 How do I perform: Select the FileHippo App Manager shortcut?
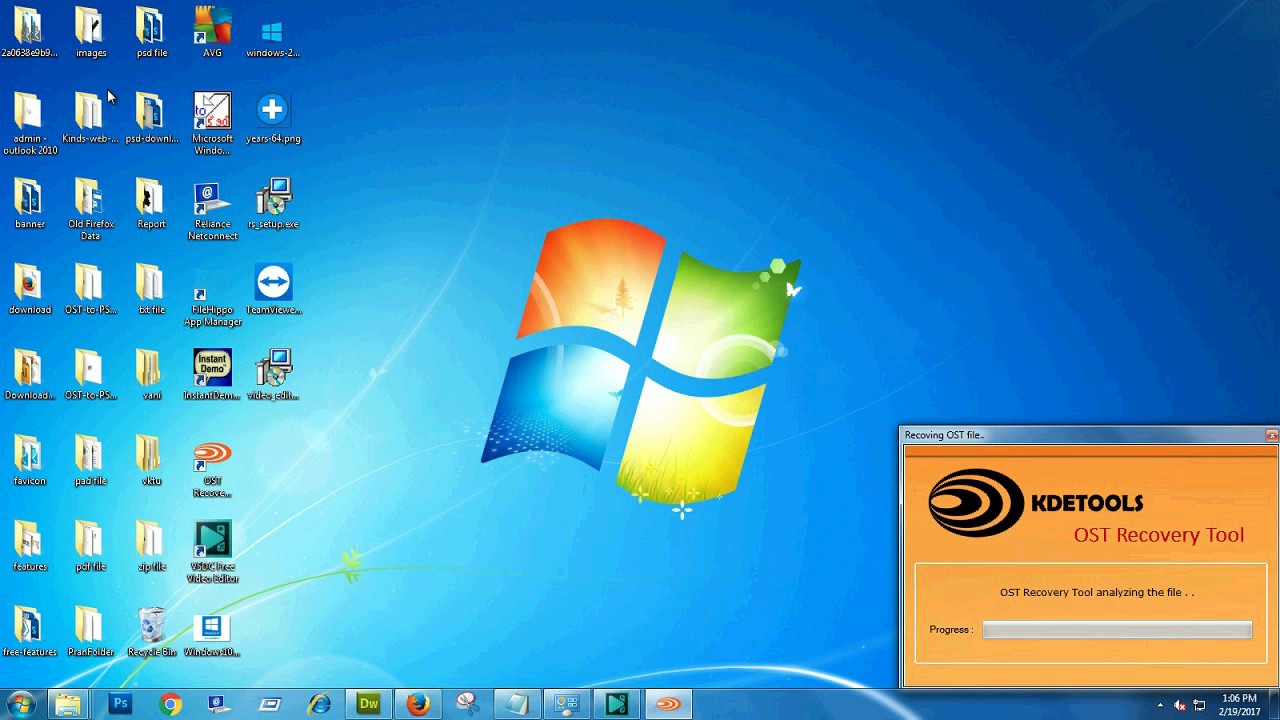(x=212, y=300)
